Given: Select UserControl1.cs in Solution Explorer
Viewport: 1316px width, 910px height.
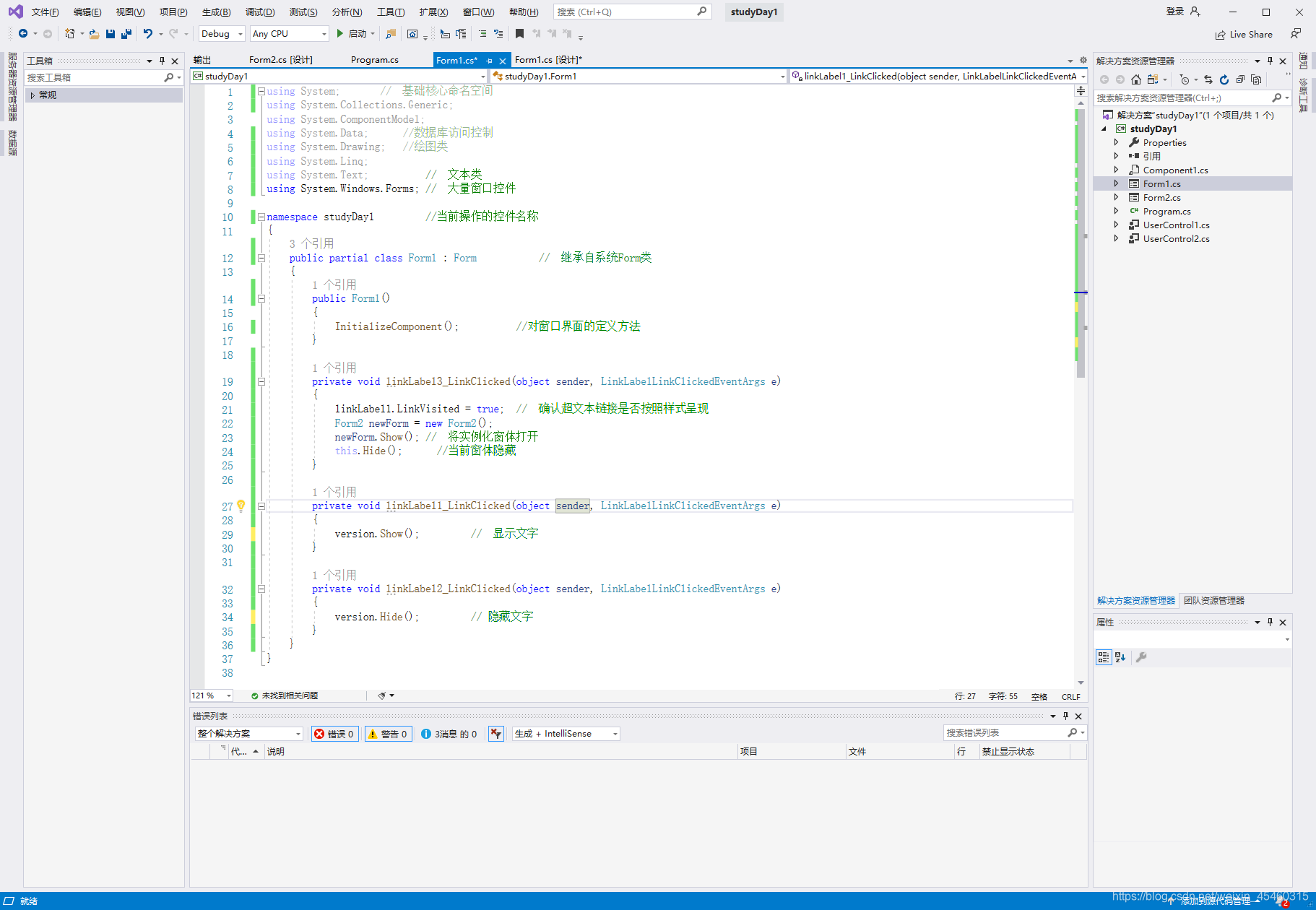Looking at the screenshot, I should [x=1177, y=225].
